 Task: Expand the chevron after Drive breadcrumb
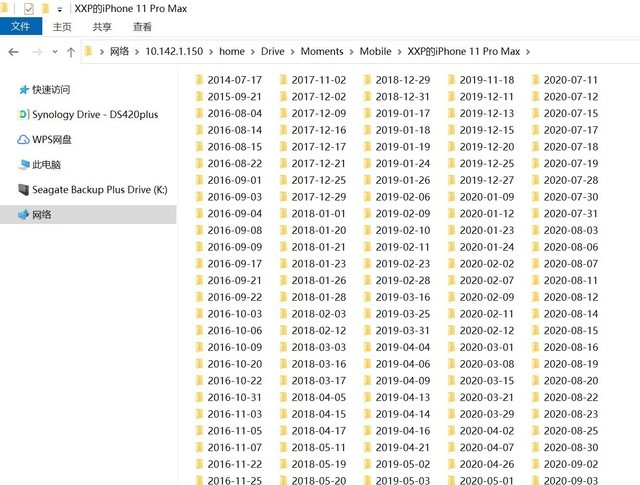pos(293,52)
